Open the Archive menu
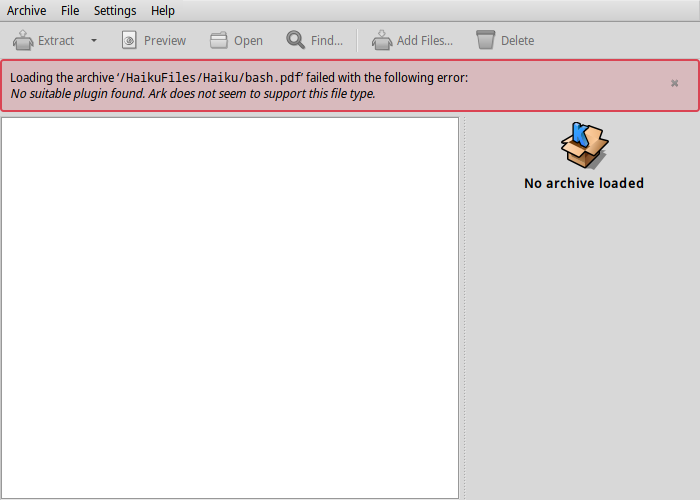This screenshot has width=700, height=500. pyautogui.click(x=27, y=11)
